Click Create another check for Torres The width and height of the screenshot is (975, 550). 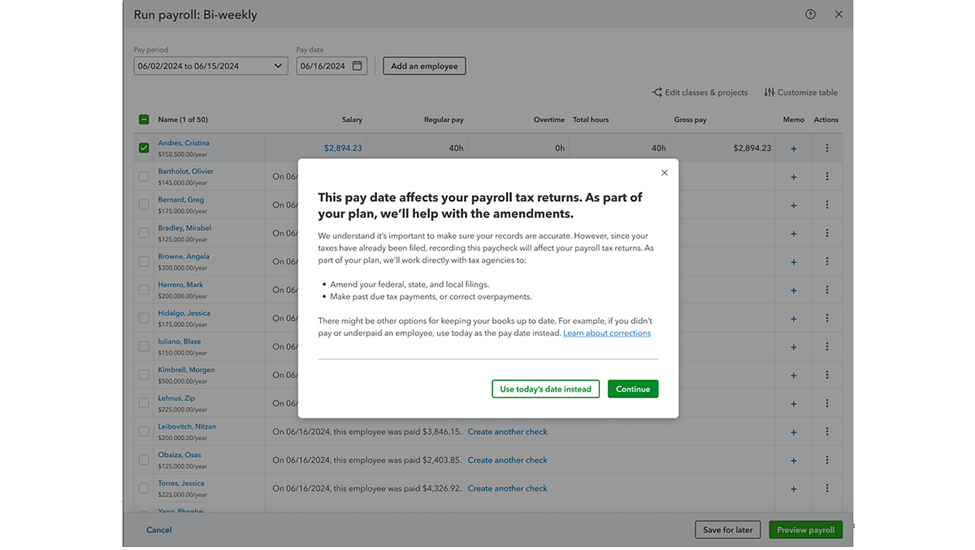click(507, 489)
